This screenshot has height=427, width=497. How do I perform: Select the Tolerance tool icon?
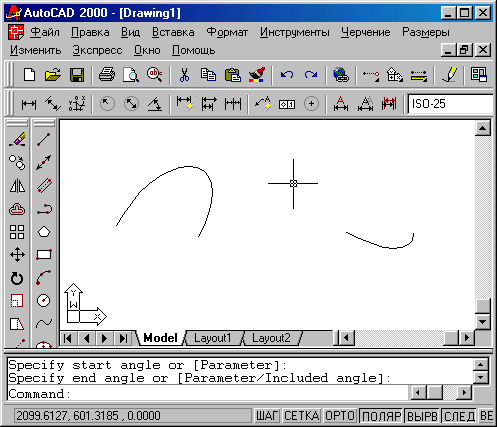(x=287, y=104)
